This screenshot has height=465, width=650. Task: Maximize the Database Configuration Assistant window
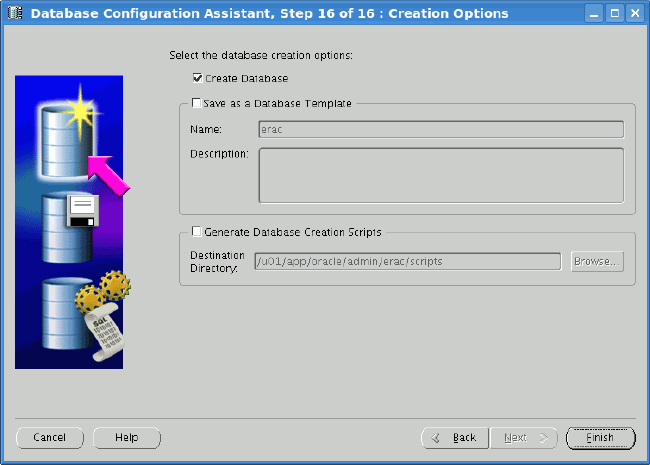(615, 14)
